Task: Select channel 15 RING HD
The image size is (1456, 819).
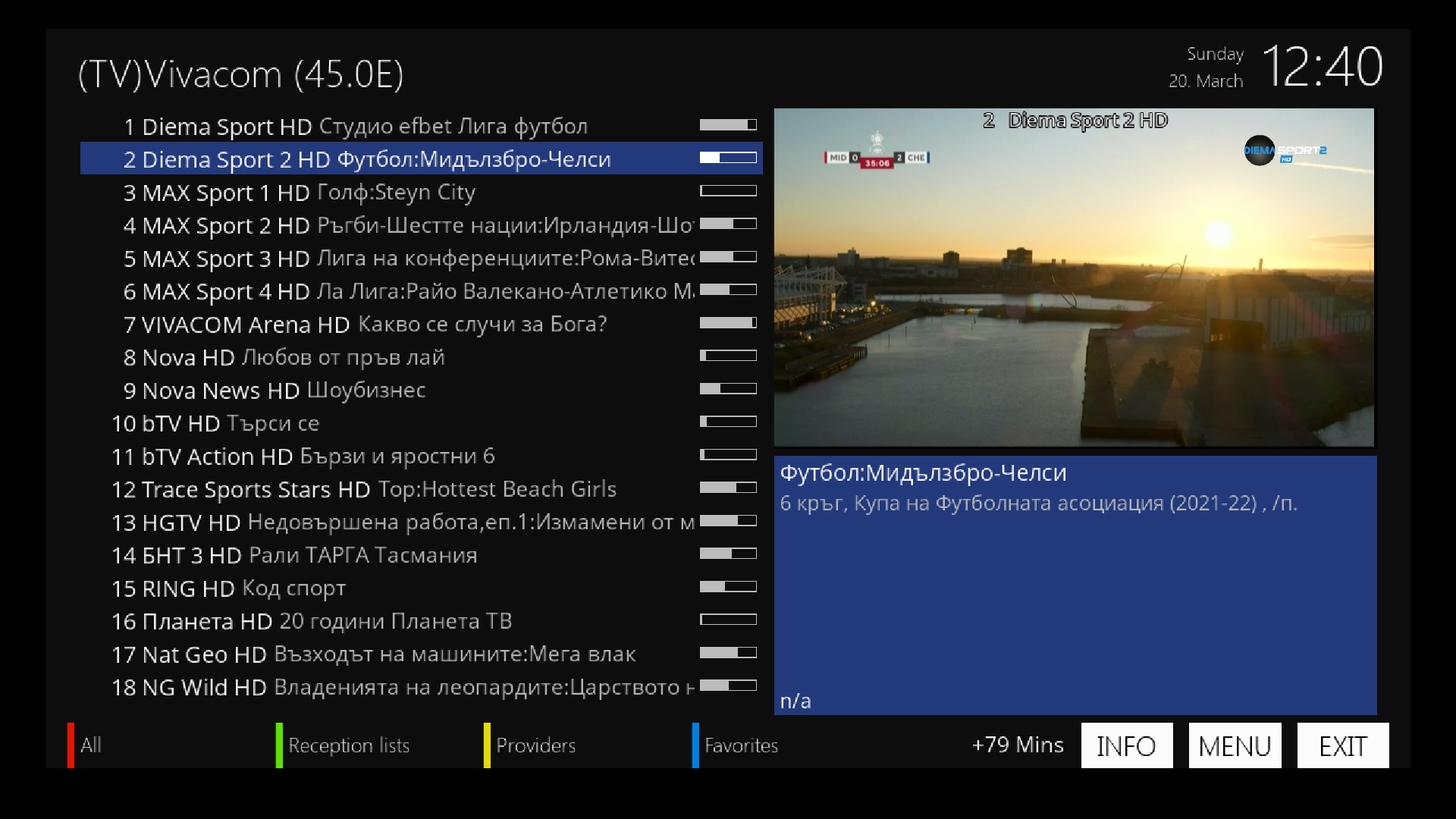Action: (421, 588)
